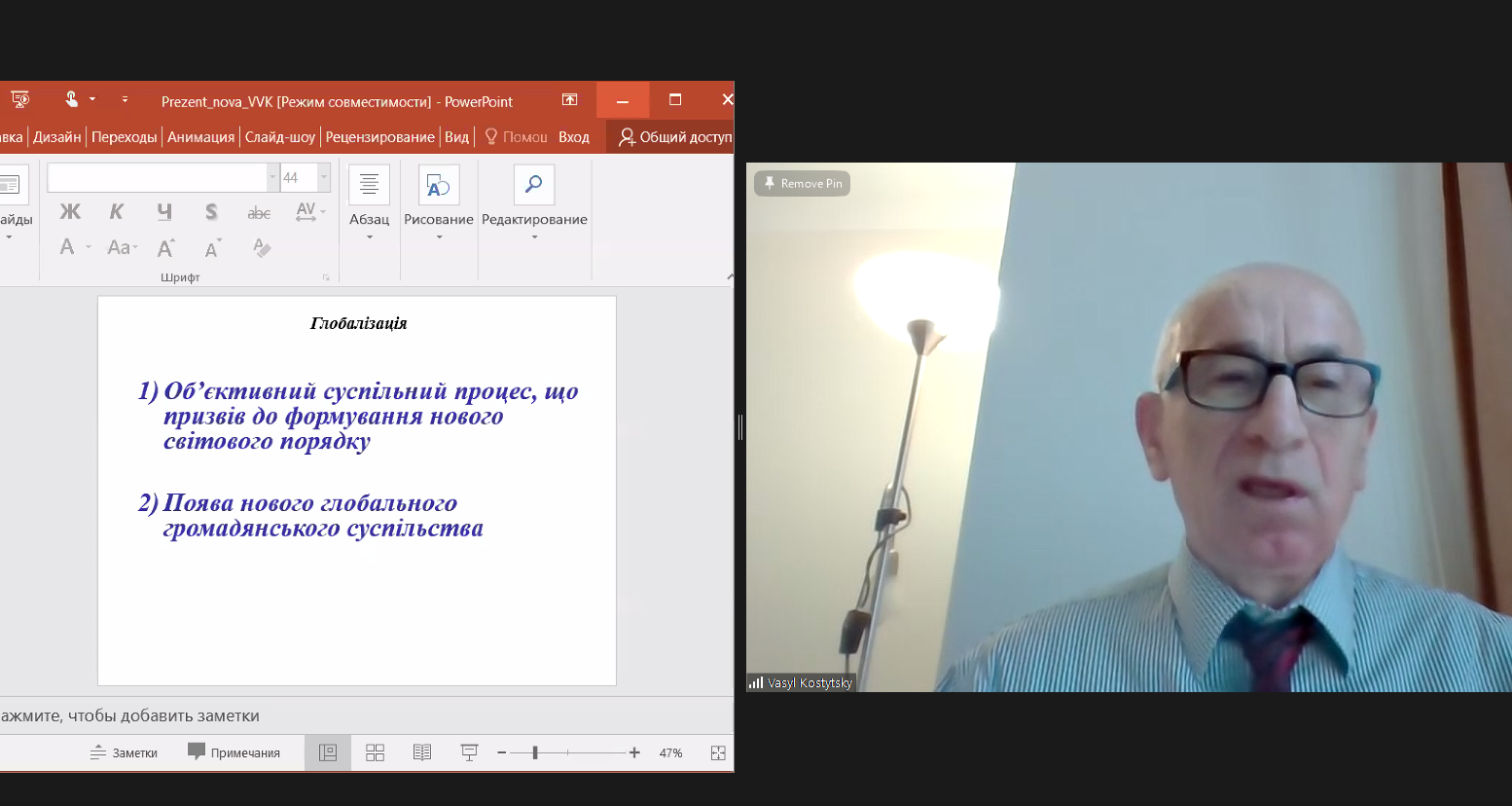1512x806 pixels.
Task: Toggle bold formatting (Ж) button
Action: point(70,212)
